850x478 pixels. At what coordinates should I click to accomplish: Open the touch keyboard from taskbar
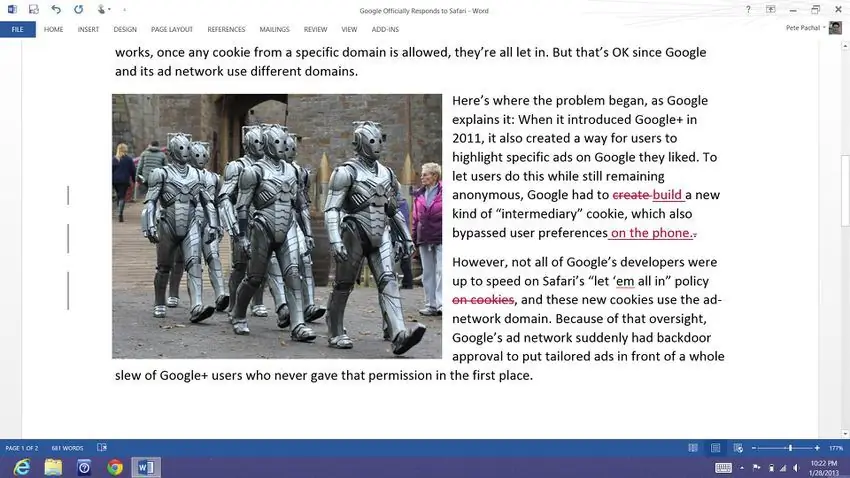click(x=723, y=468)
